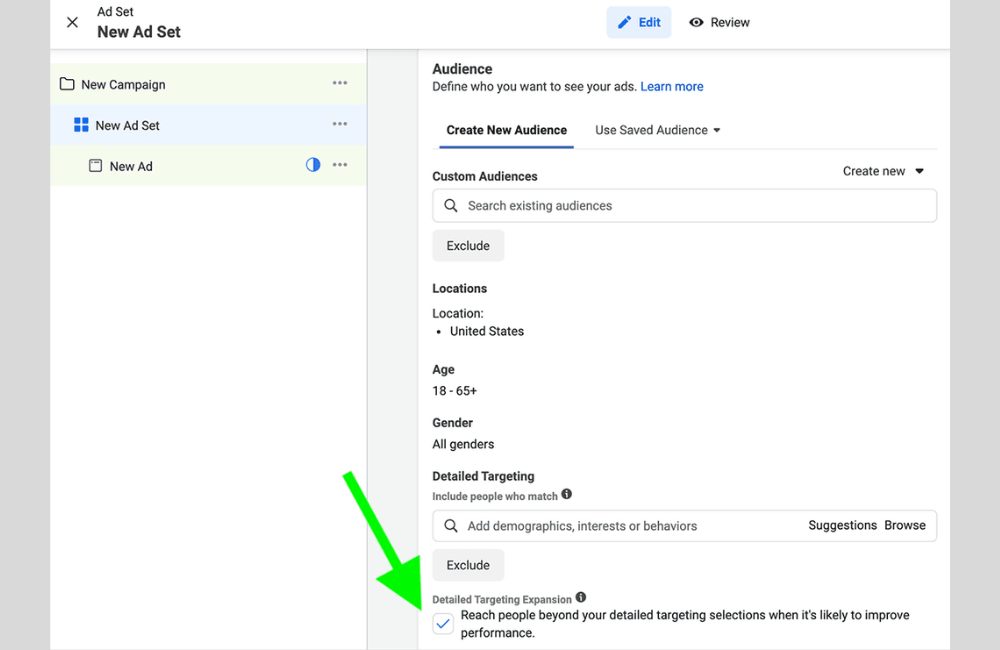This screenshot has width=1000, height=650.
Task: Click the Detailed Targeting Expansion info icon
Action: click(x=581, y=597)
